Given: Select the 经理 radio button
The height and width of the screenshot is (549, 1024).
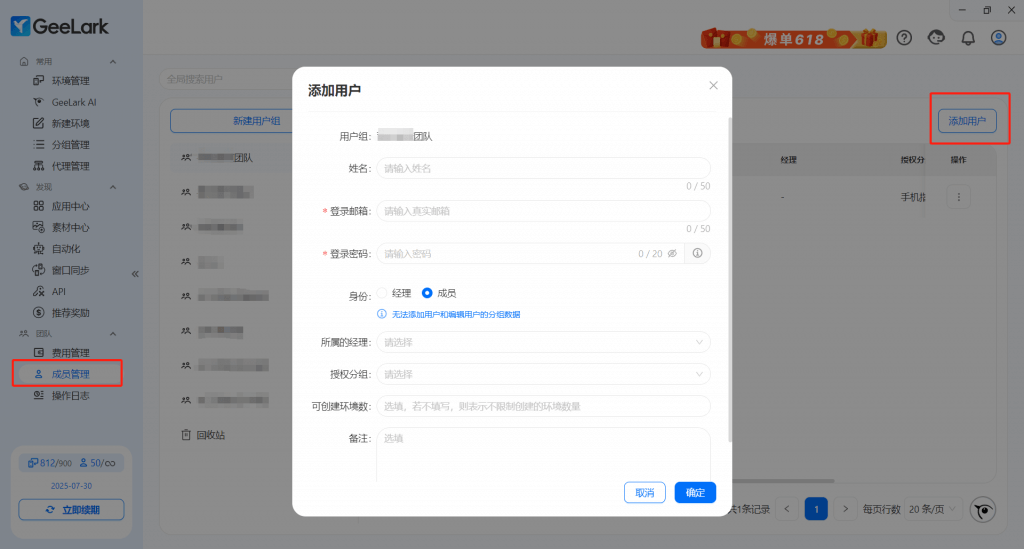Looking at the screenshot, I should coord(382,293).
